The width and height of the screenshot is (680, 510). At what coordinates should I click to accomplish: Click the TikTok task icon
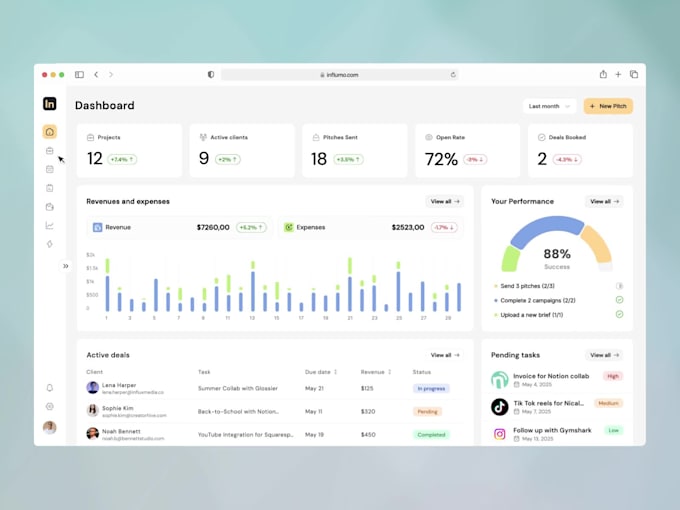tap(500, 407)
